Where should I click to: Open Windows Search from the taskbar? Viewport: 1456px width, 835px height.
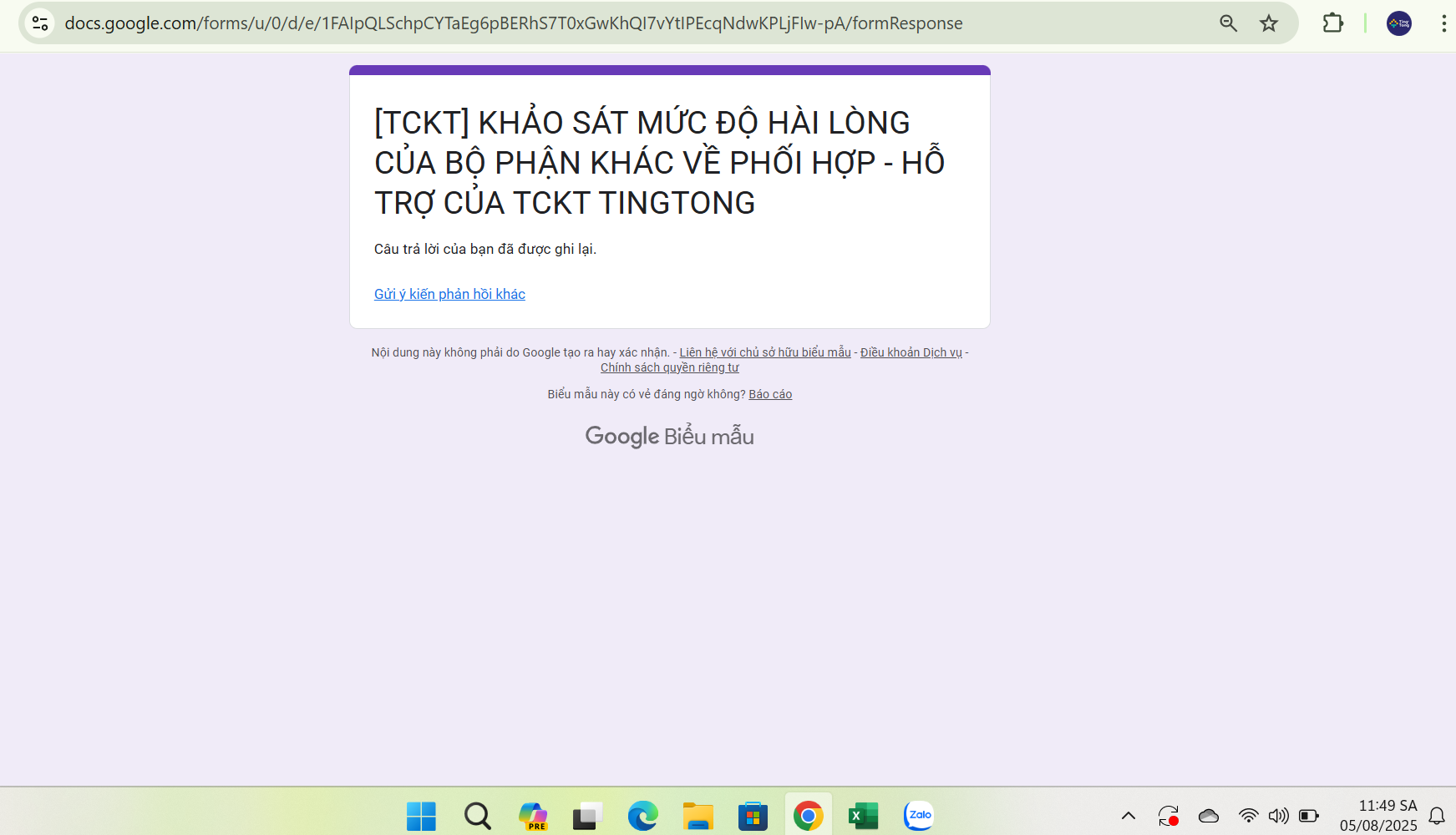pos(477,816)
